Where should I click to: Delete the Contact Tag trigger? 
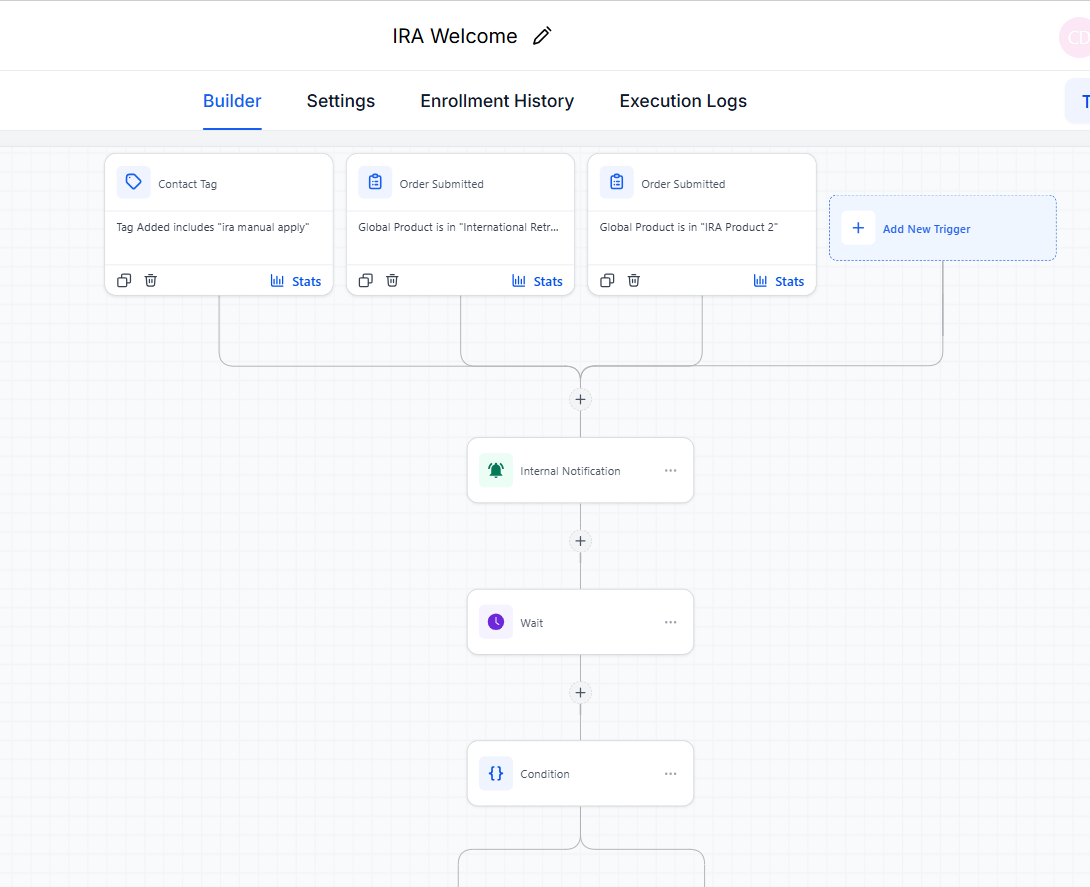(151, 280)
